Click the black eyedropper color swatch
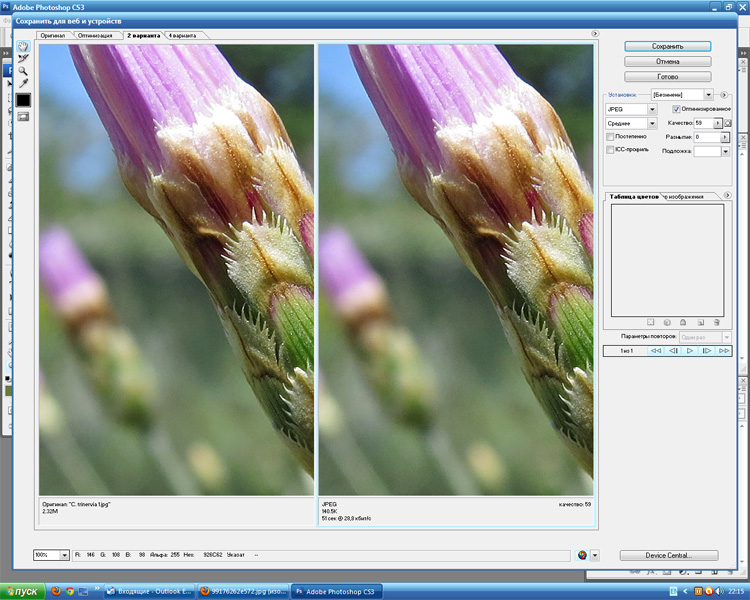The image size is (750, 600). point(23,100)
